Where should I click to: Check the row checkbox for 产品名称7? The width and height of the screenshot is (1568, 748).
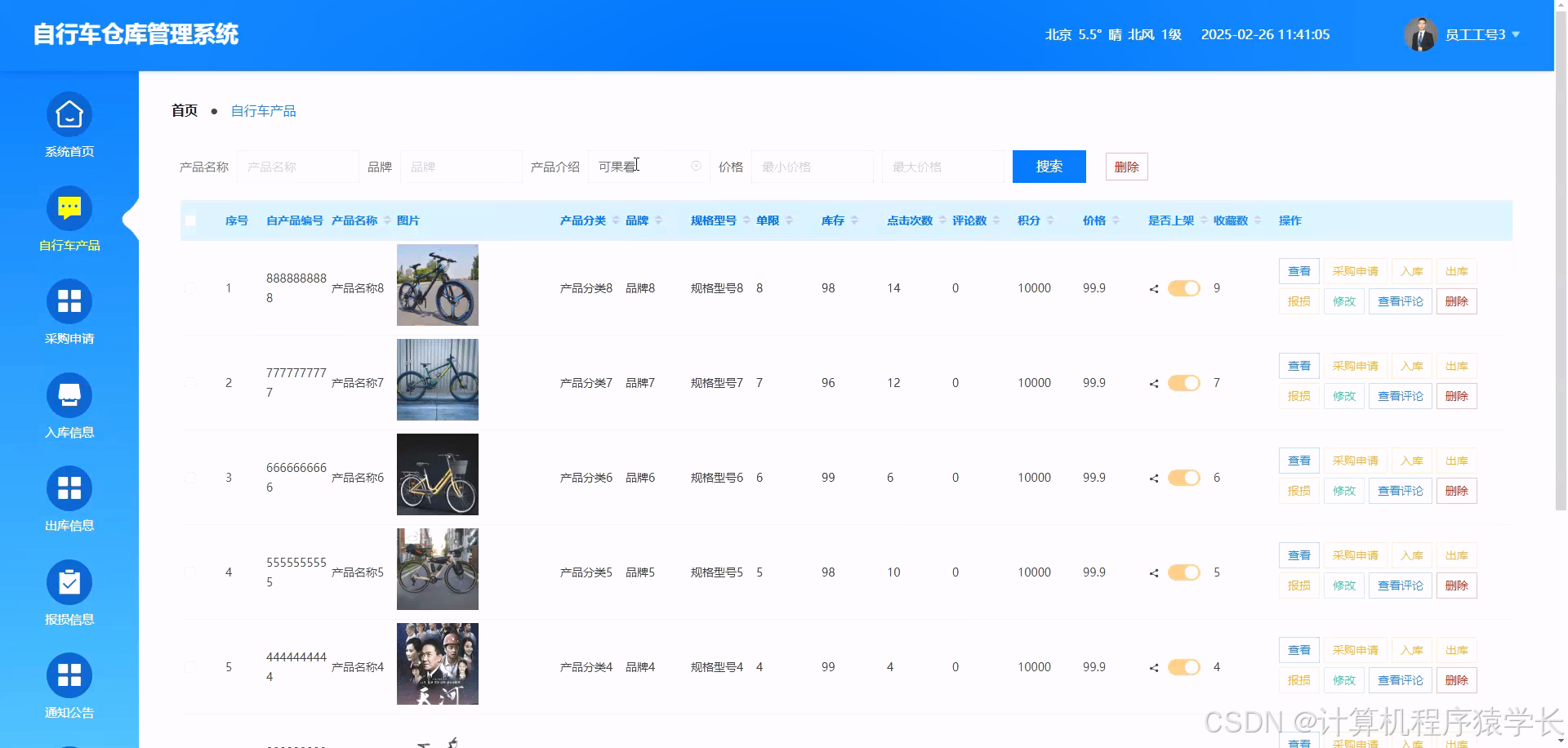(190, 382)
